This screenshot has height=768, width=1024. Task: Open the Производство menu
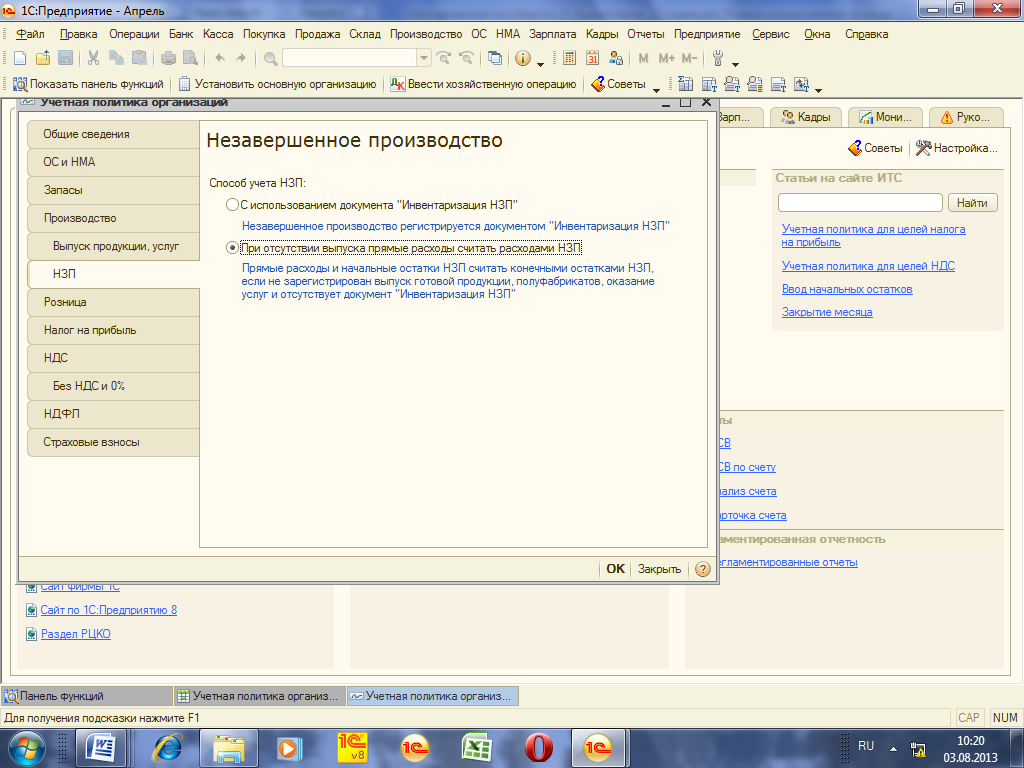pyautogui.click(x=426, y=34)
